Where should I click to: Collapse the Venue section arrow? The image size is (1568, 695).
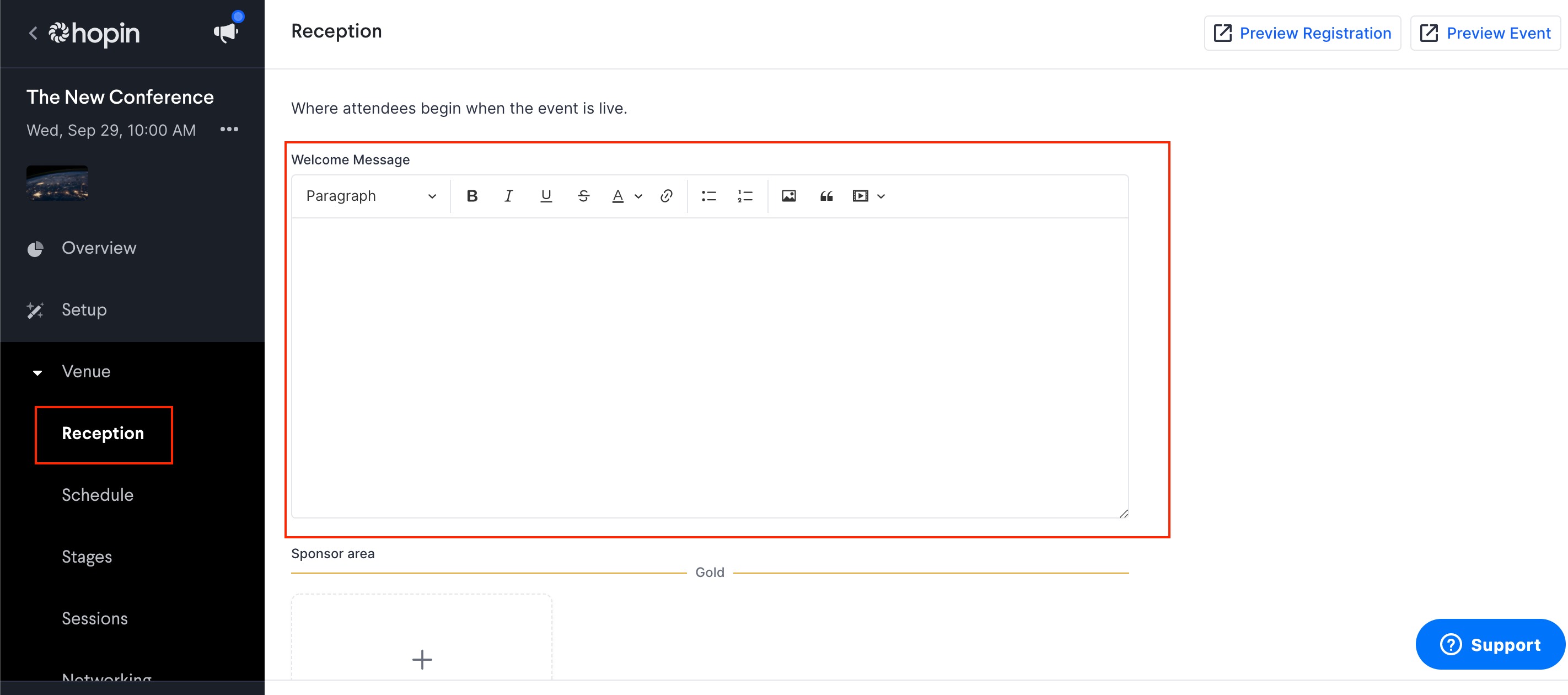point(37,372)
